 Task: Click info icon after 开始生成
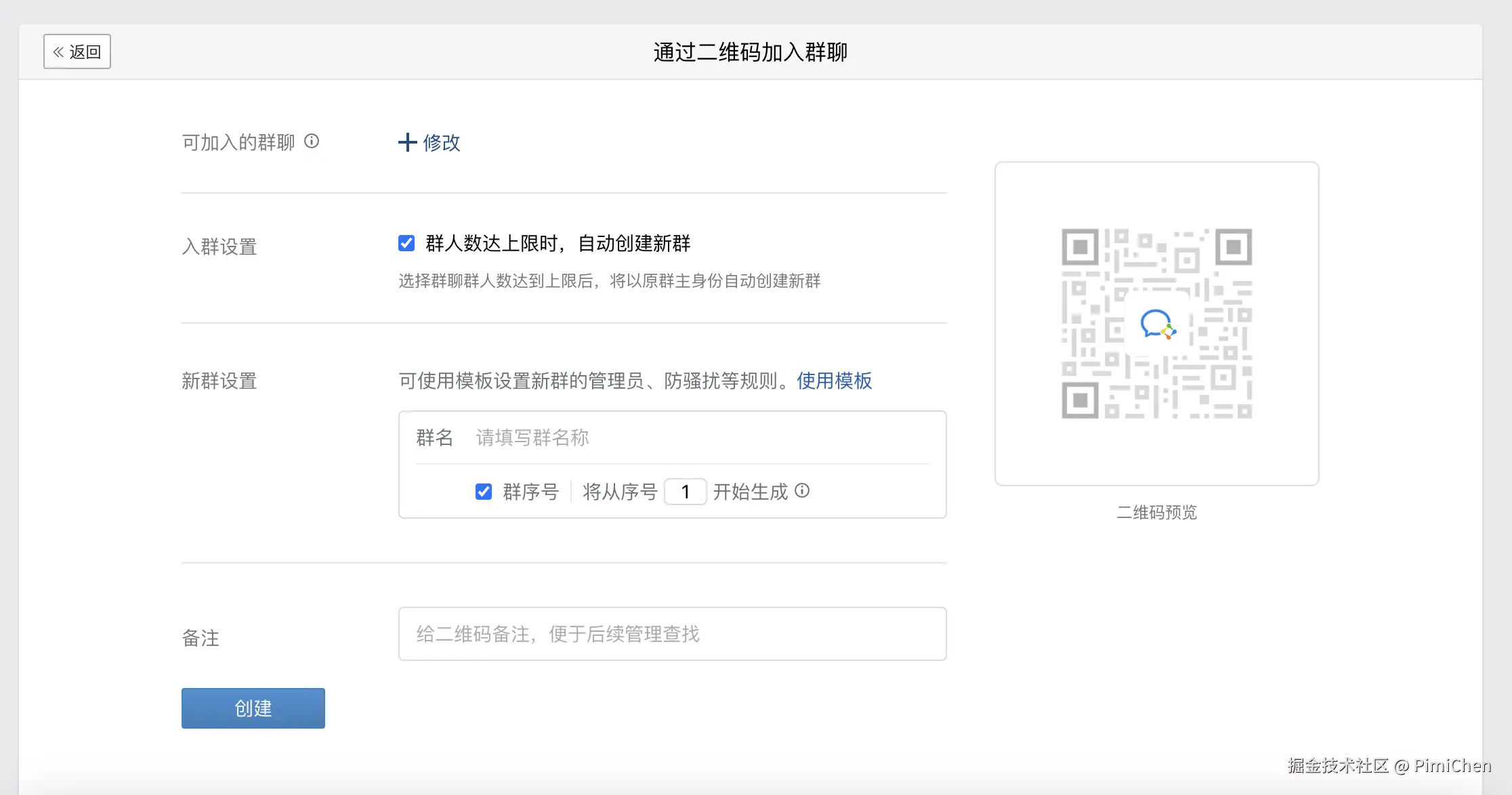(802, 490)
